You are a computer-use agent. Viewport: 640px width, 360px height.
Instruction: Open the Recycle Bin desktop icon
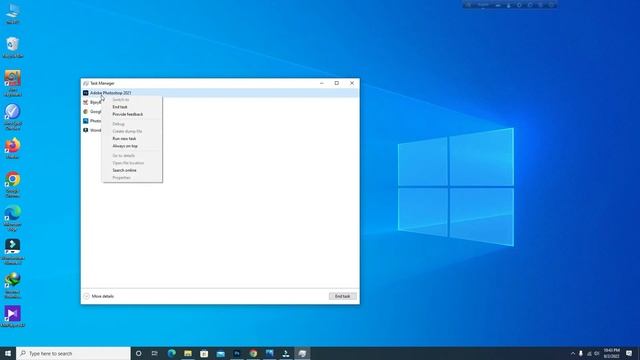13,47
